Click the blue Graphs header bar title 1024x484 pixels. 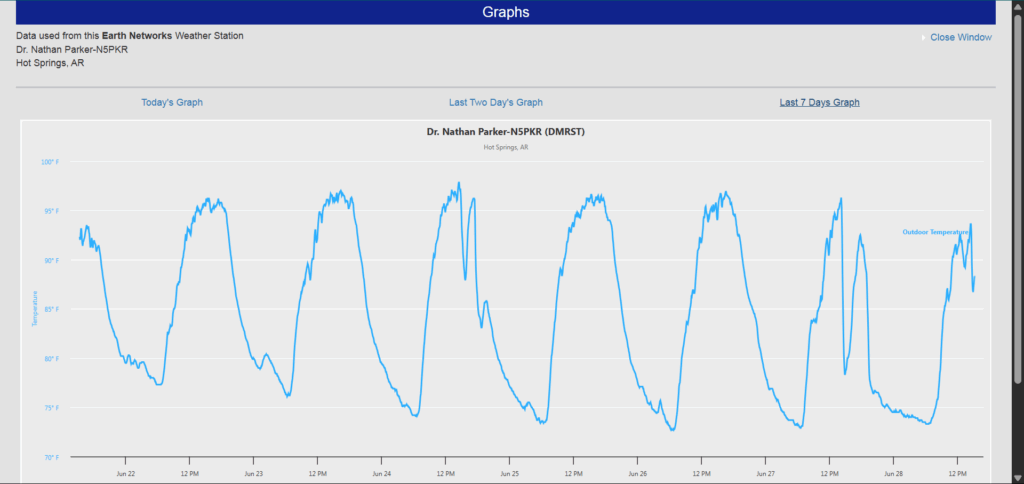pyautogui.click(x=505, y=12)
